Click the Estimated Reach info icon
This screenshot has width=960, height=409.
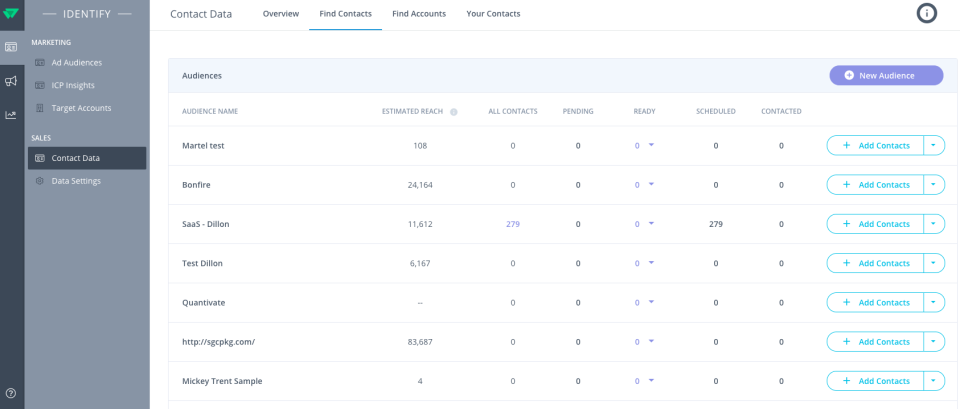[x=454, y=112]
